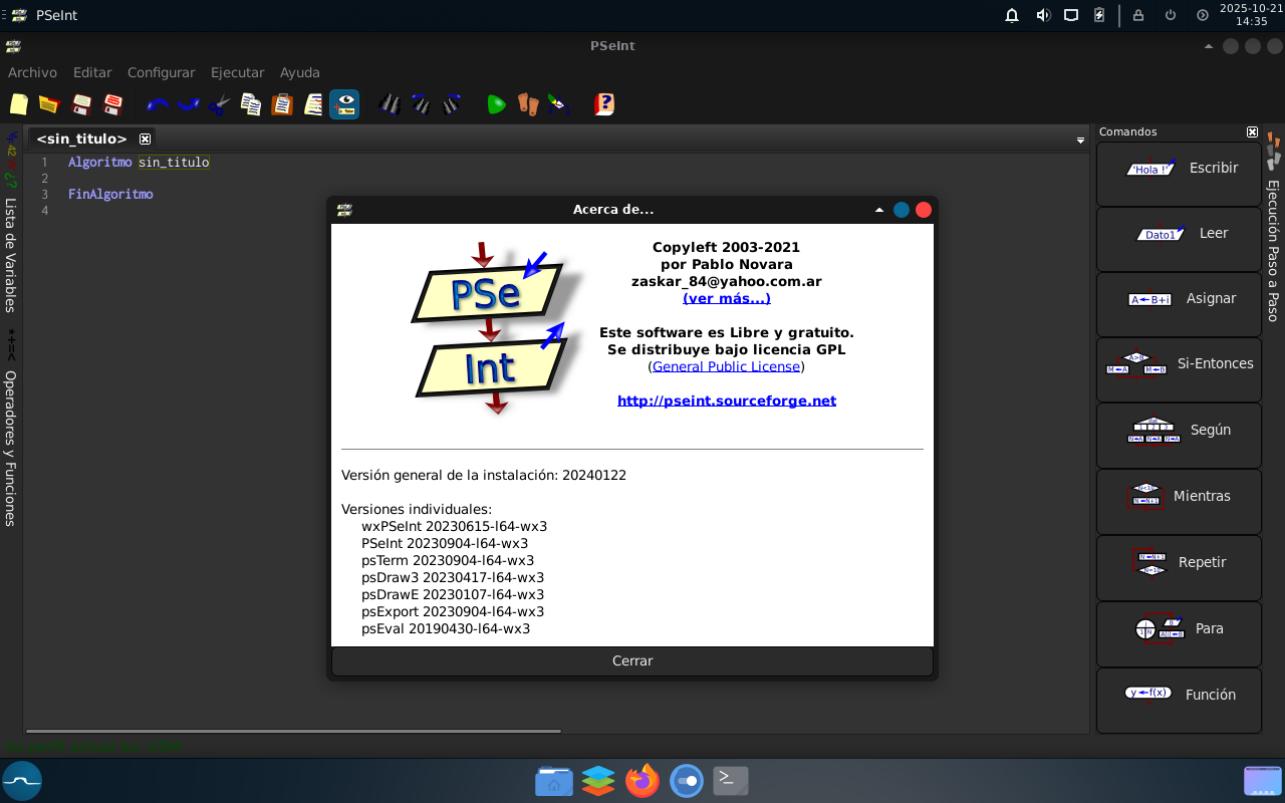Expand the tab list dropdown arrow in editor
This screenshot has width=1285, height=803.
(1080, 140)
